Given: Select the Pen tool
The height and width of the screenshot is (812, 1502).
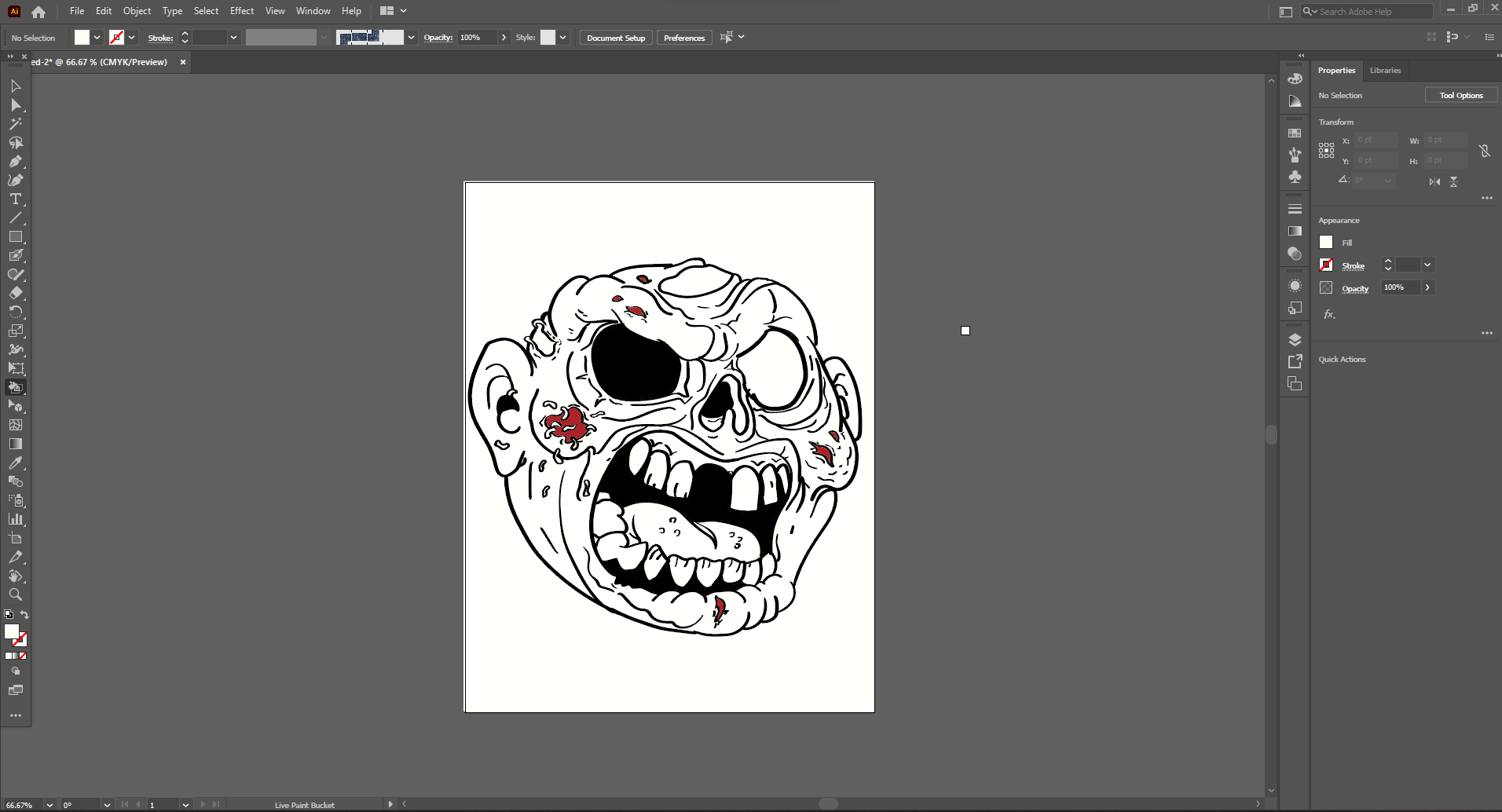Looking at the screenshot, I should 15,161.
